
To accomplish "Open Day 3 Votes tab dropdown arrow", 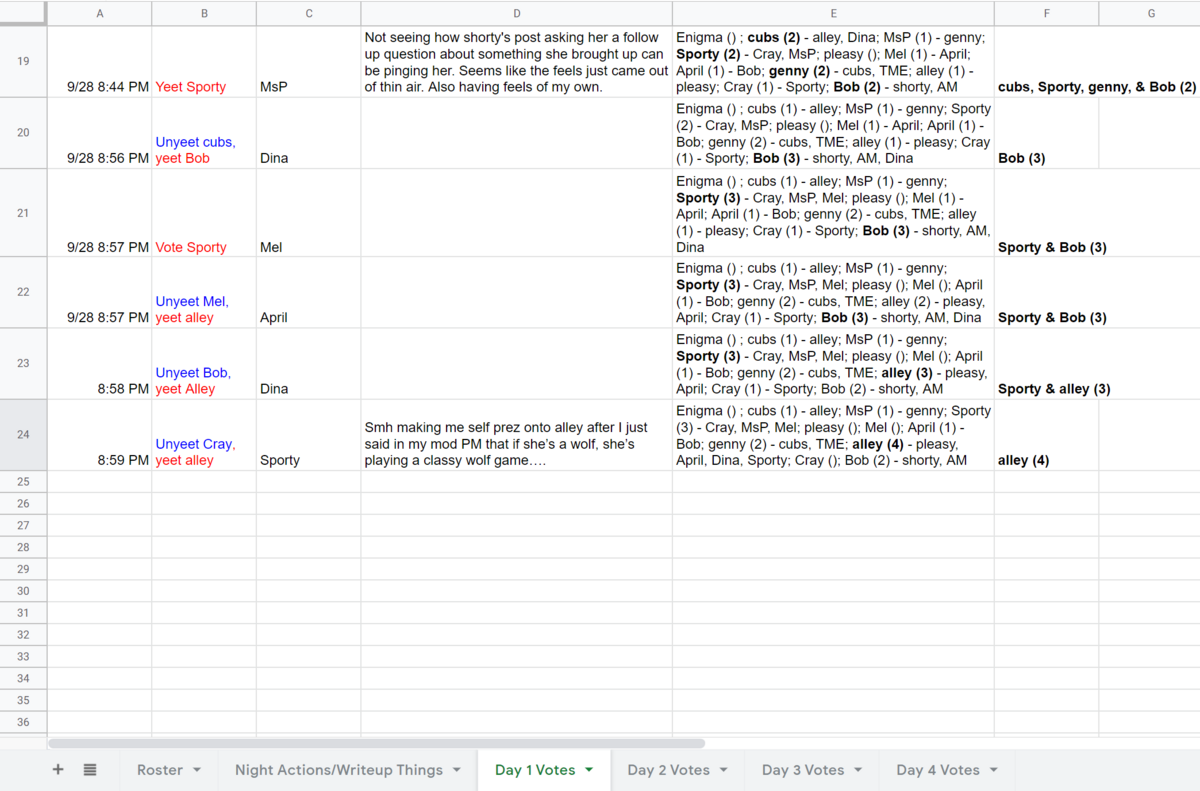I will pyautogui.click(x=859, y=770).
